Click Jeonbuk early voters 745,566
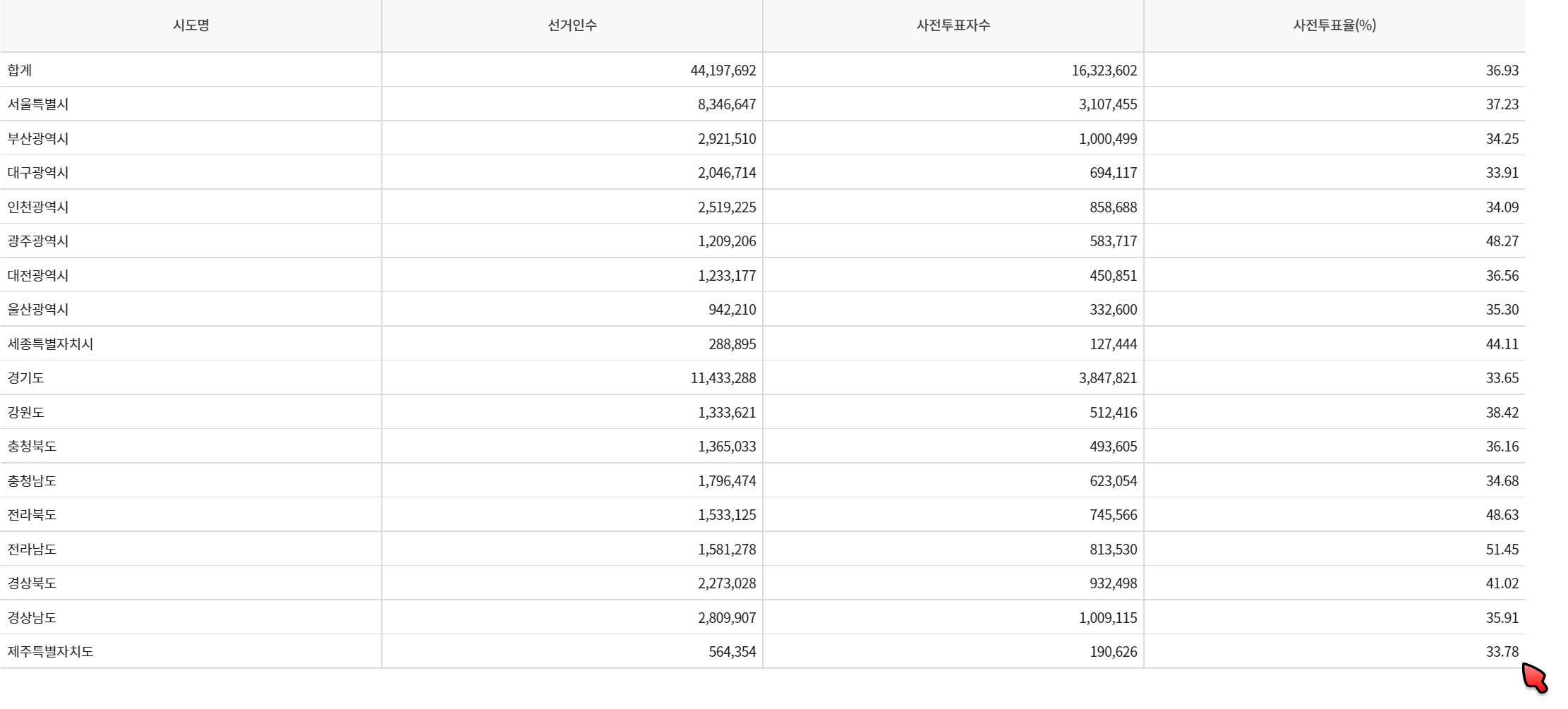The image size is (1568, 709). coord(1114,515)
